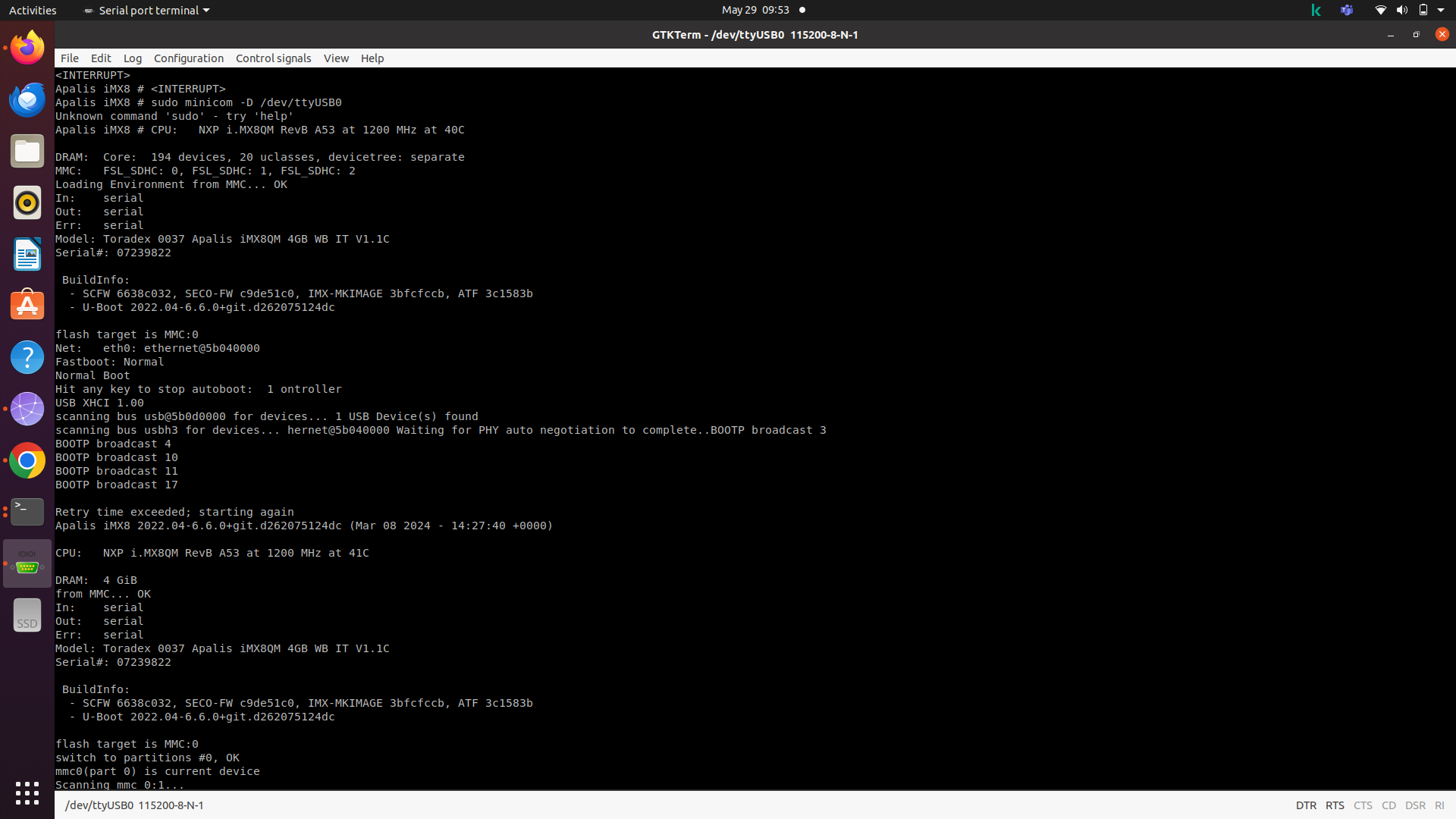Click 'Scanning mmc 0:1...' line
This screenshot has width=1456, height=819.
click(120, 784)
